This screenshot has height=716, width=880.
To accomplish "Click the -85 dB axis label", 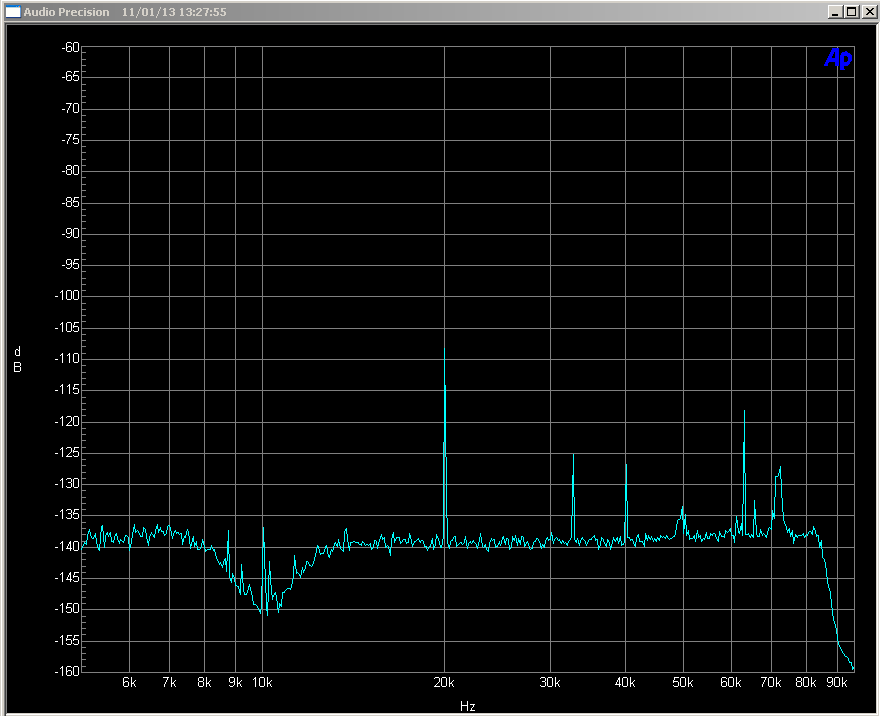I will pos(70,203).
